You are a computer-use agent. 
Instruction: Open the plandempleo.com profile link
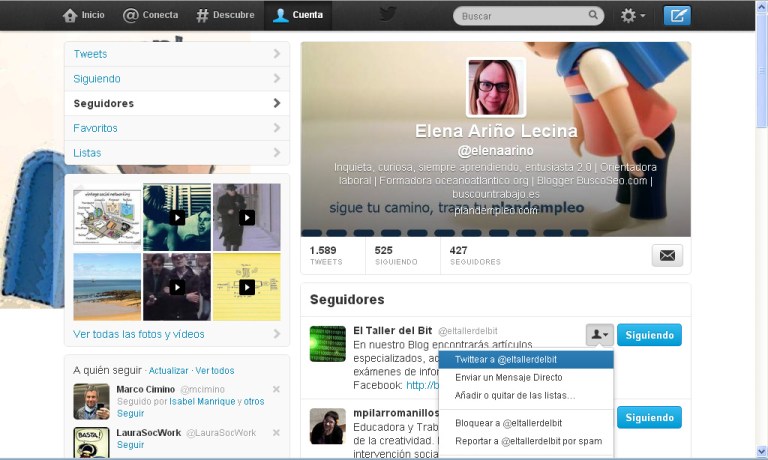pos(496,211)
